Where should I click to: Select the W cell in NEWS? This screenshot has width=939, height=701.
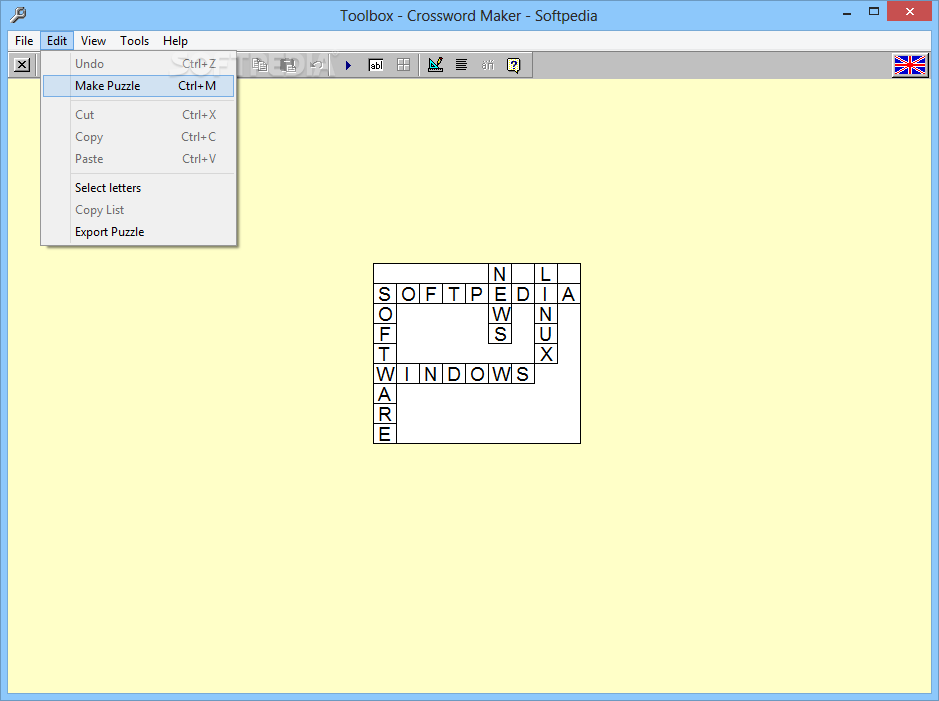pos(500,314)
